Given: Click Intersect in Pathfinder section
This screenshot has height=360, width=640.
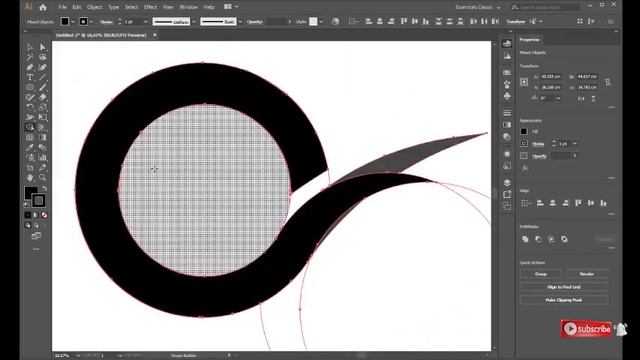Looking at the screenshot, I should [x=551, y=239].
